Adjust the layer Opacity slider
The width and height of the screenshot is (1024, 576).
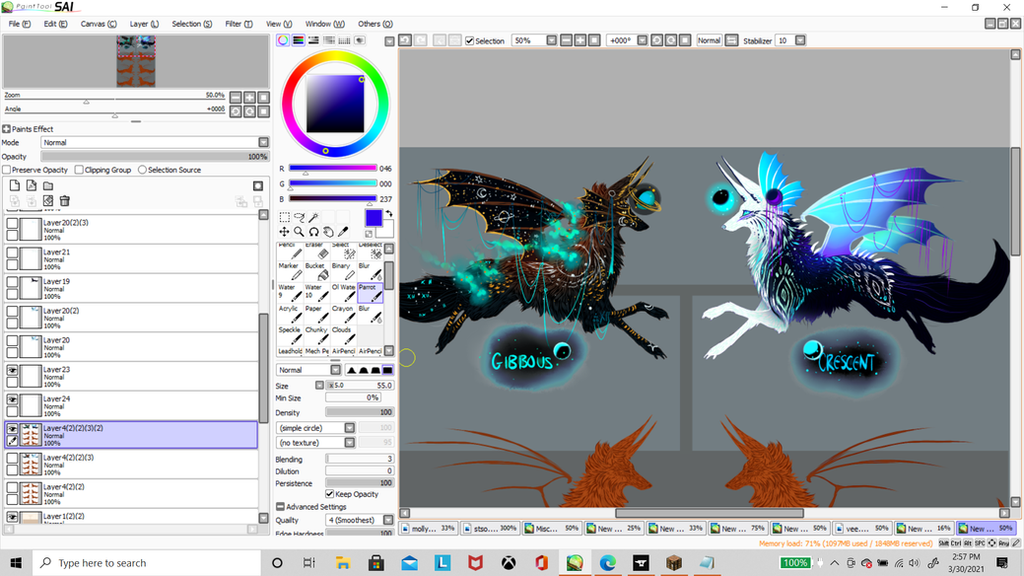(155, 157)
